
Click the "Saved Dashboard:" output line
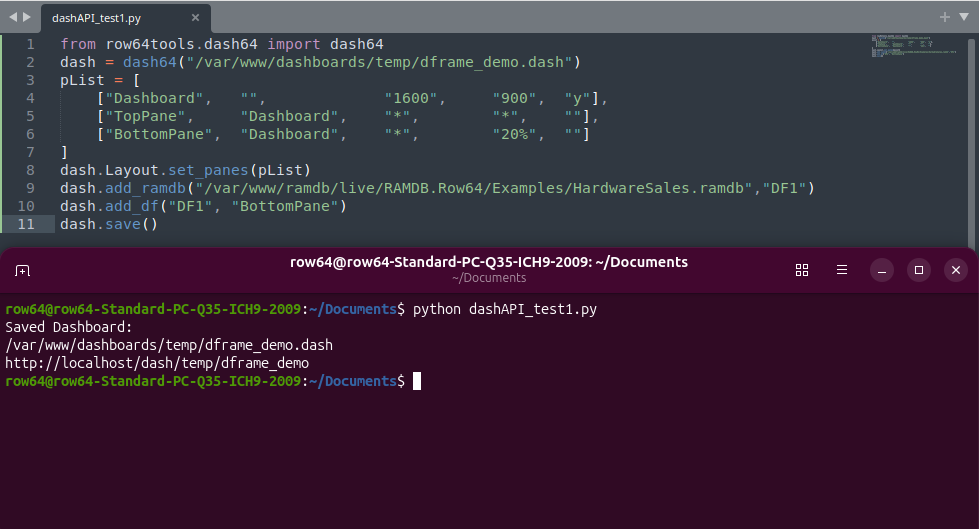(69, 327)
